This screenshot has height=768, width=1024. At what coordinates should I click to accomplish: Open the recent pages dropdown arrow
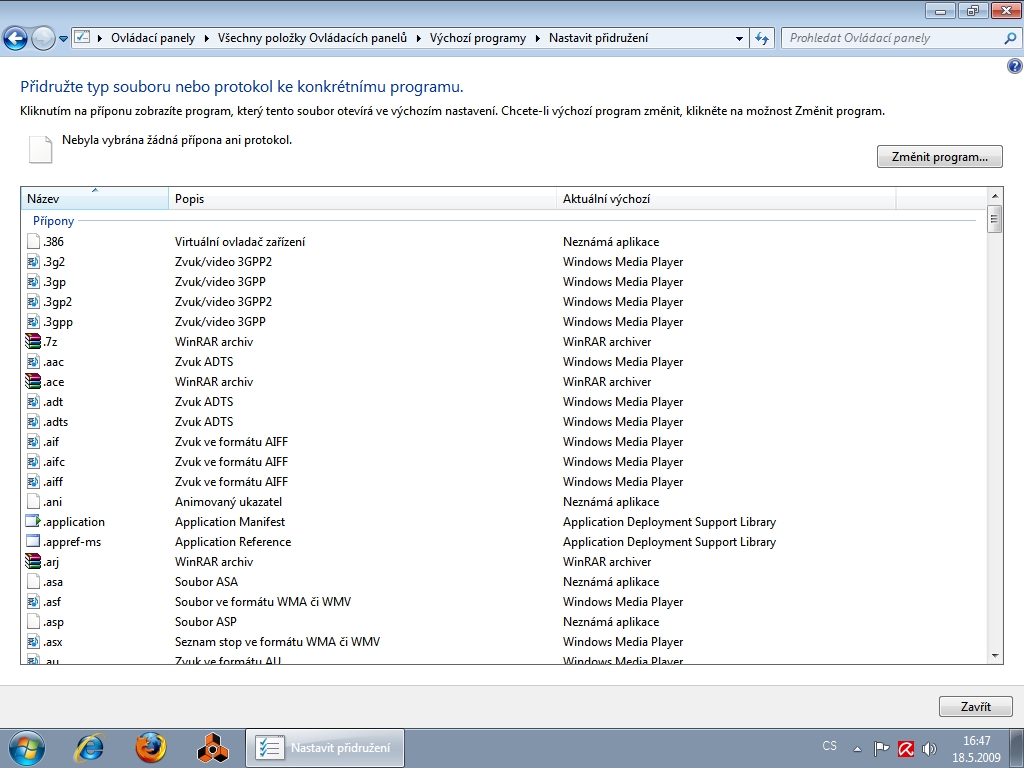pyautogui.click(x=63, y=39)
